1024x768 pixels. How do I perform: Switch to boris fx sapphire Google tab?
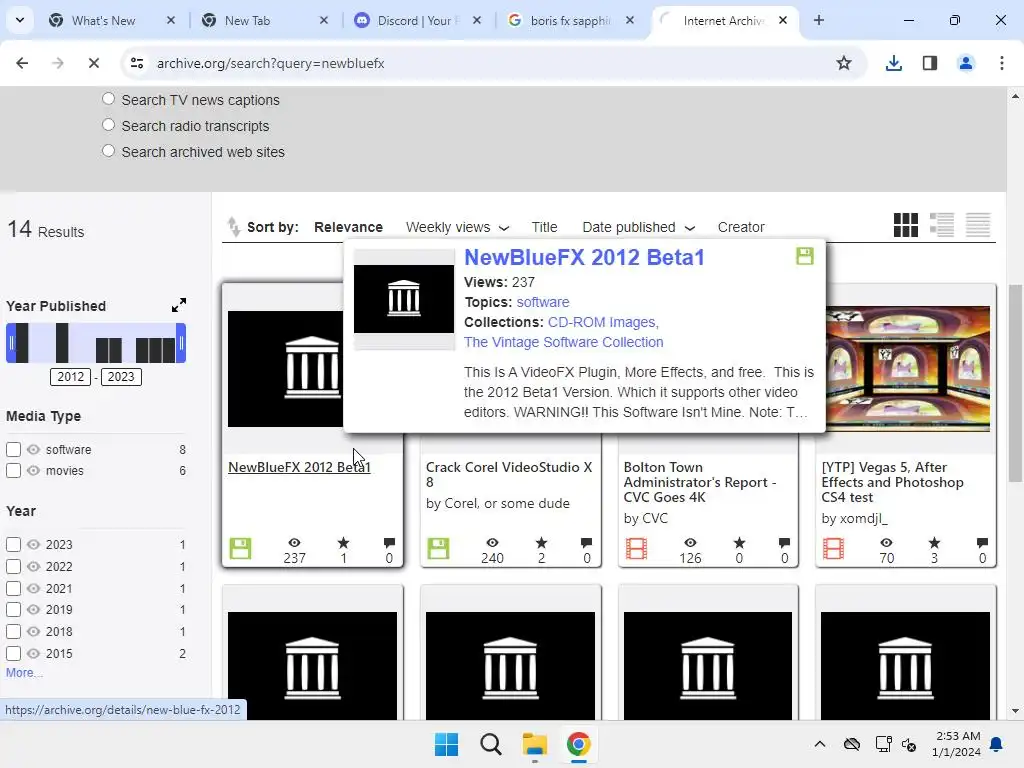pyautogui.click(x=570, y=20)
